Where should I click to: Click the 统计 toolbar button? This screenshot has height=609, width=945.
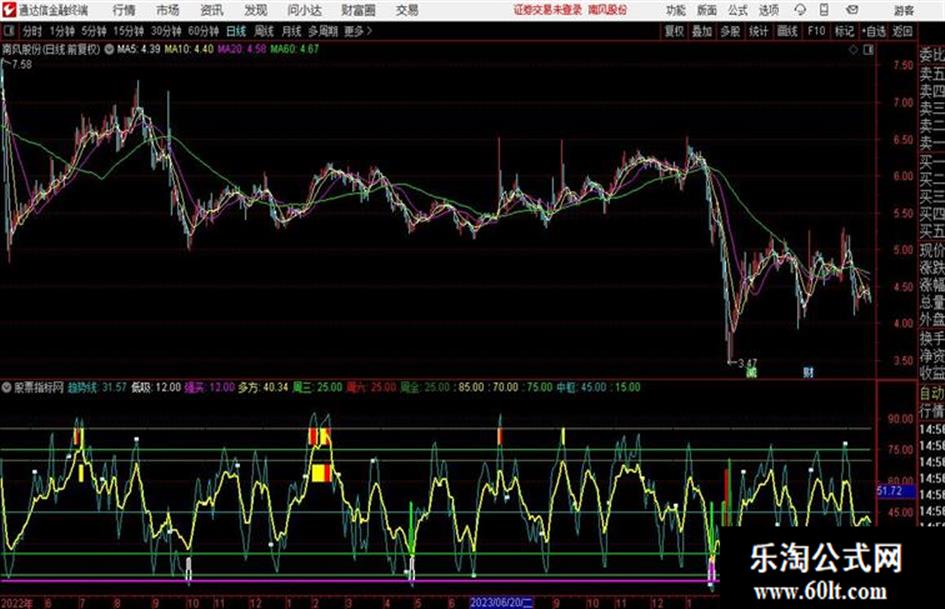[758, 31]
